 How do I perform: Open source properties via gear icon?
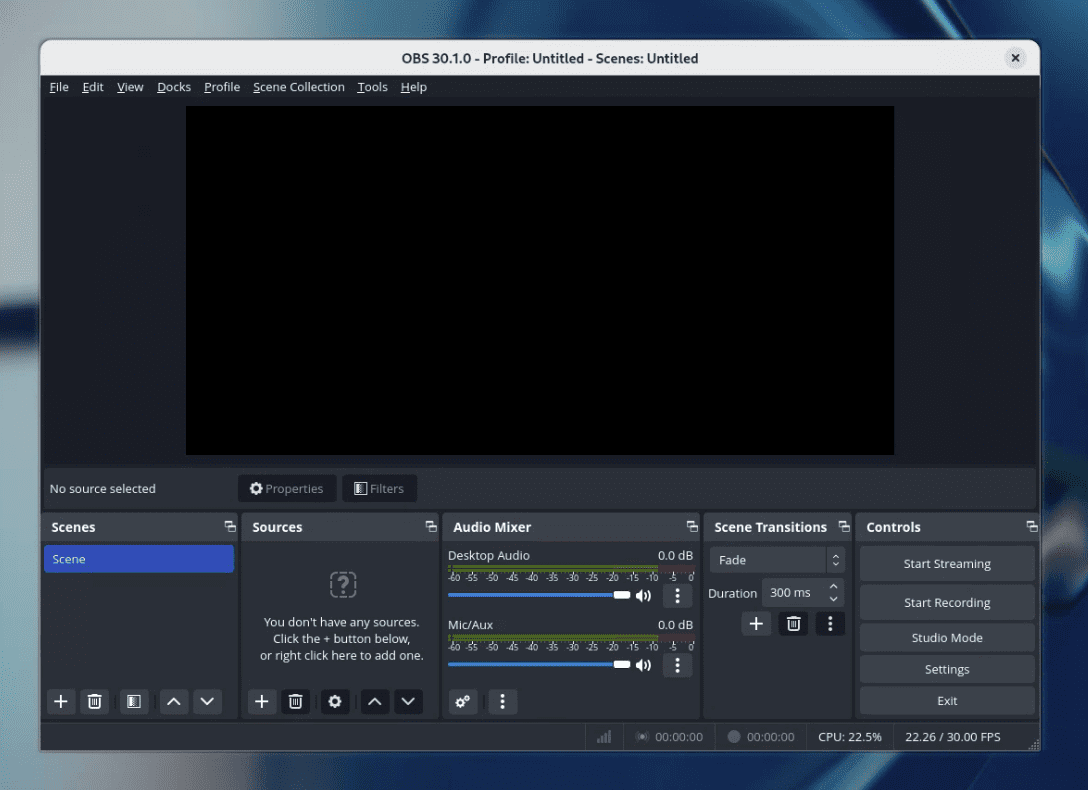point(335,701)
